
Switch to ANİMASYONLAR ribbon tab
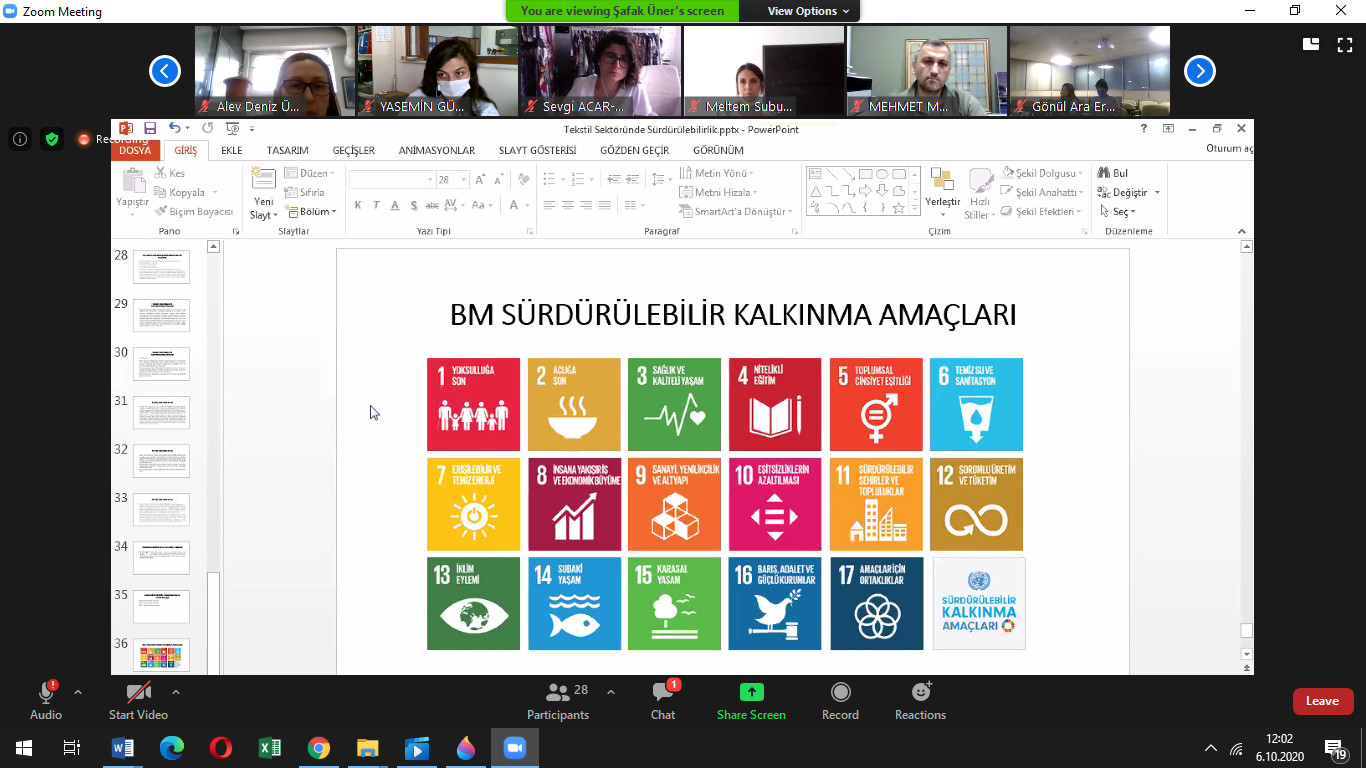pyautogui.click(x=437, y=150)
